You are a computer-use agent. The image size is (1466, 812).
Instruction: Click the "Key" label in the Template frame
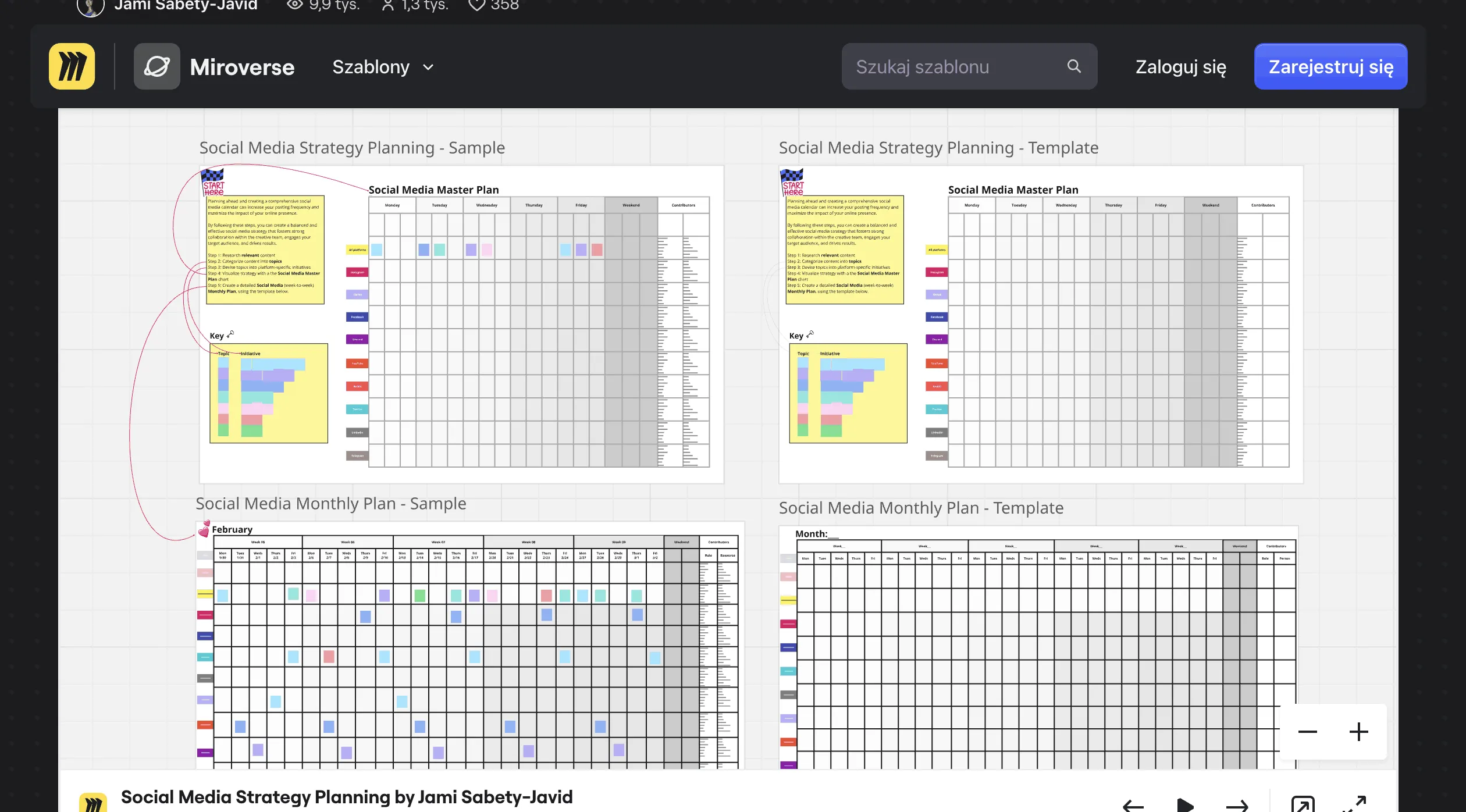[796, 336]
